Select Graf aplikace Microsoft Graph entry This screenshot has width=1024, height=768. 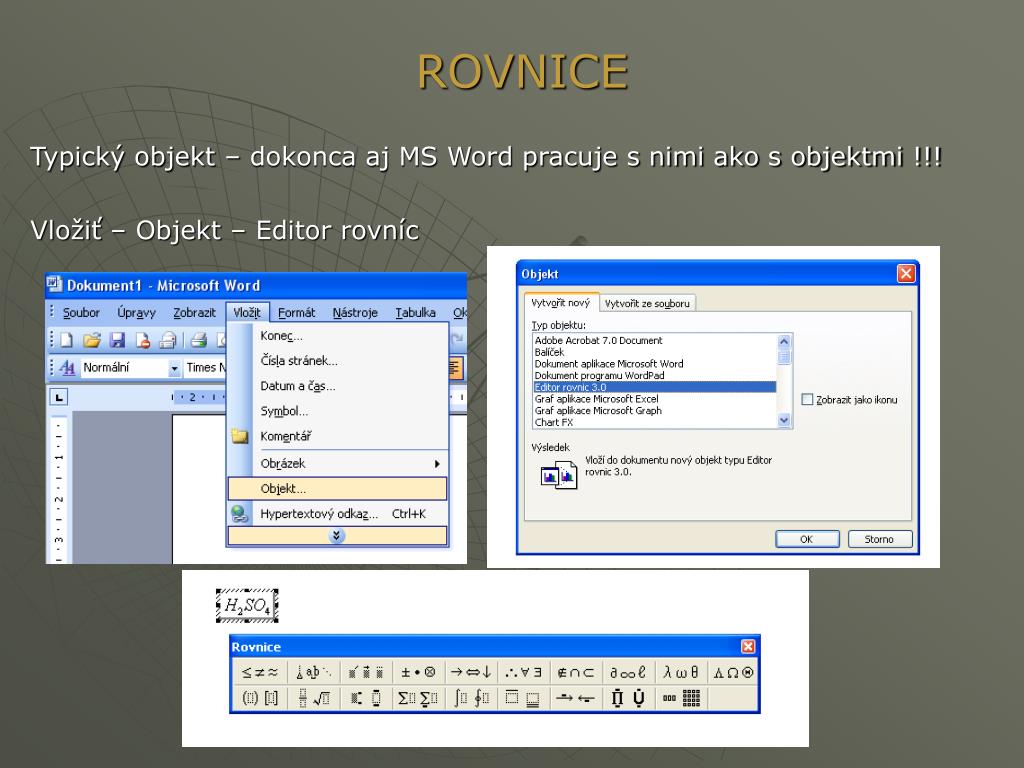click(x=654, y=411)
